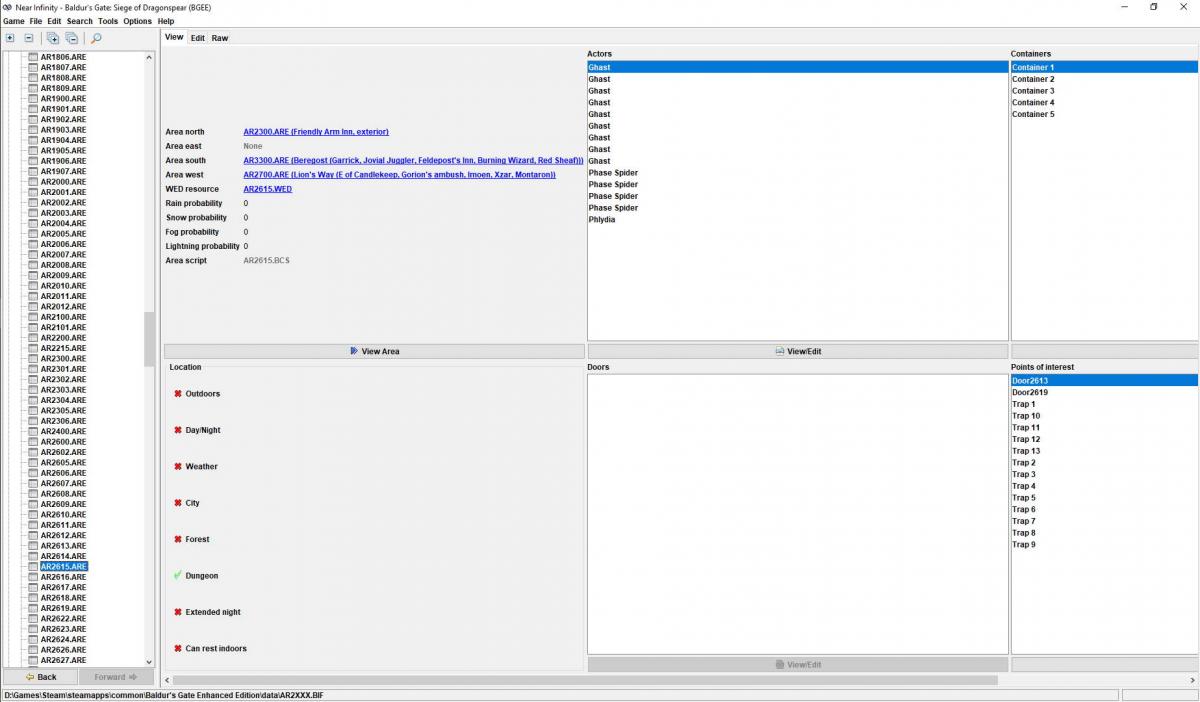
Task: Select Container 3 in Containers list
Action: 1104,91
